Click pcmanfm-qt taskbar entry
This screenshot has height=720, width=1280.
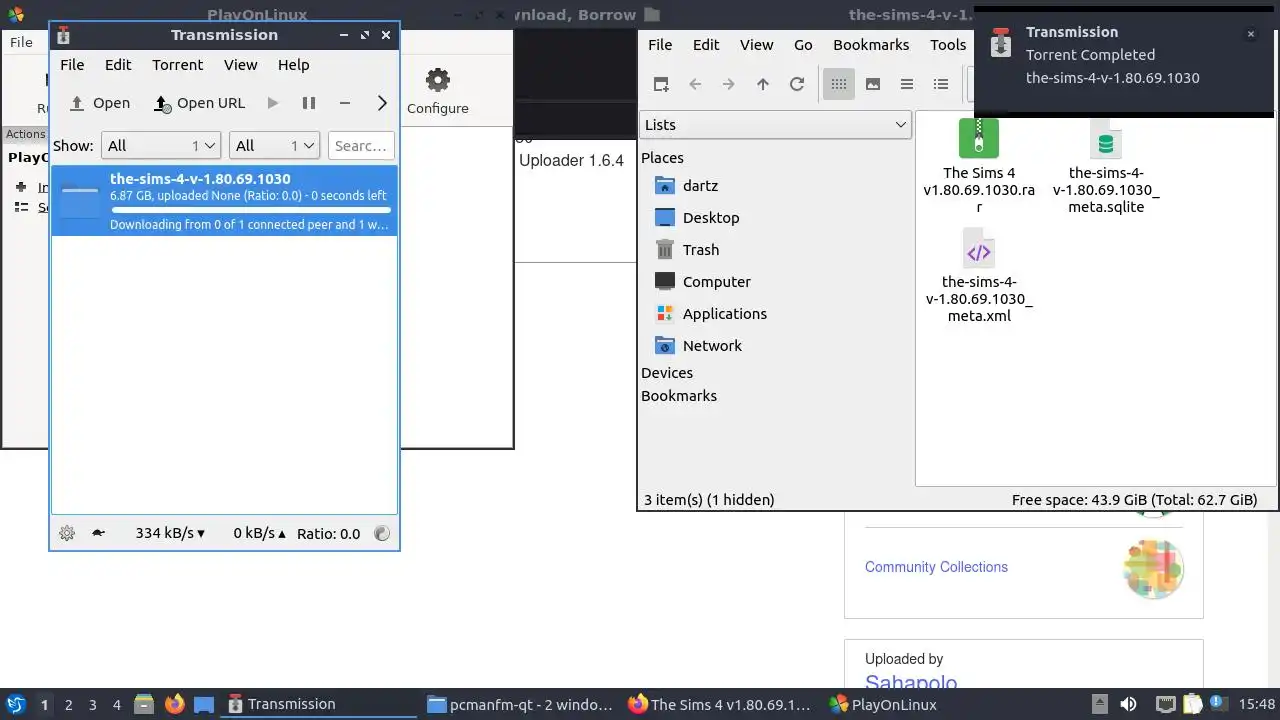tap(520, 704)
